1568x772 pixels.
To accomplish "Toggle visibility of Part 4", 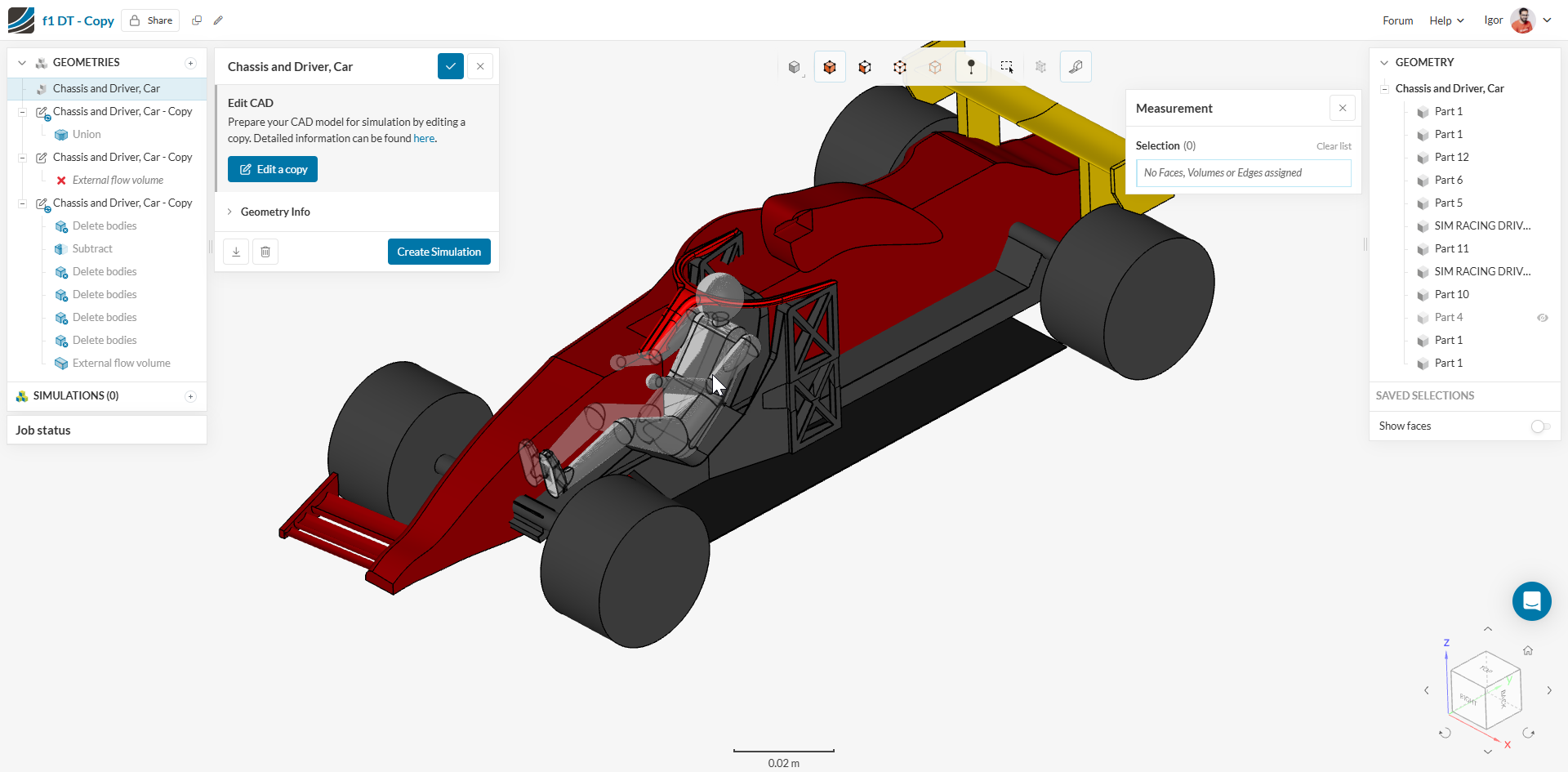I will 1543,318.
